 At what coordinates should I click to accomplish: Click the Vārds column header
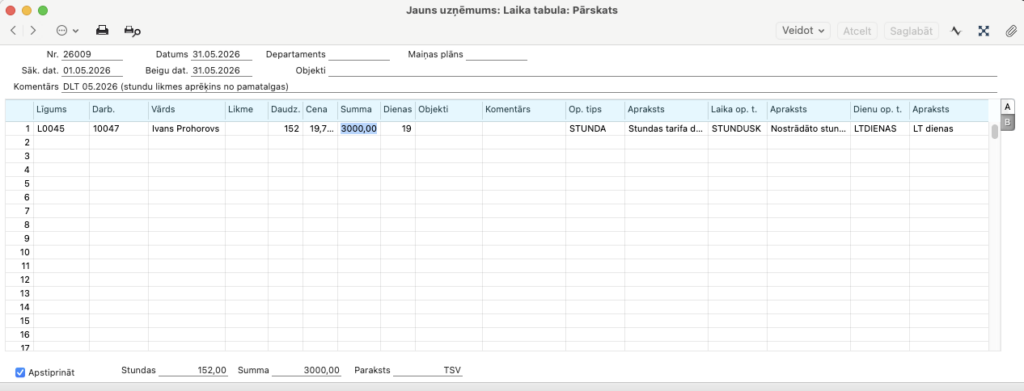186,110
